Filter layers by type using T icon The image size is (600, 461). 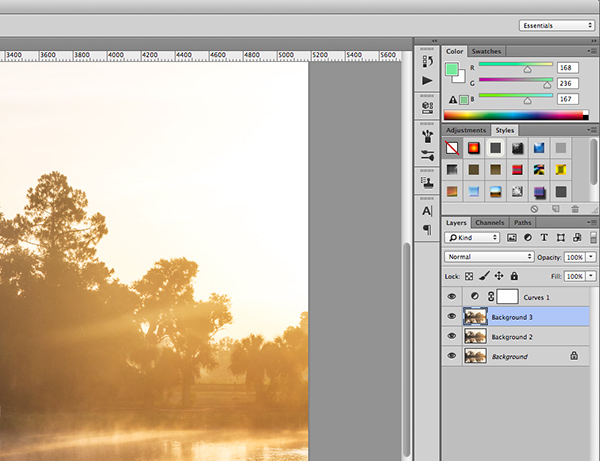[544, 238]
